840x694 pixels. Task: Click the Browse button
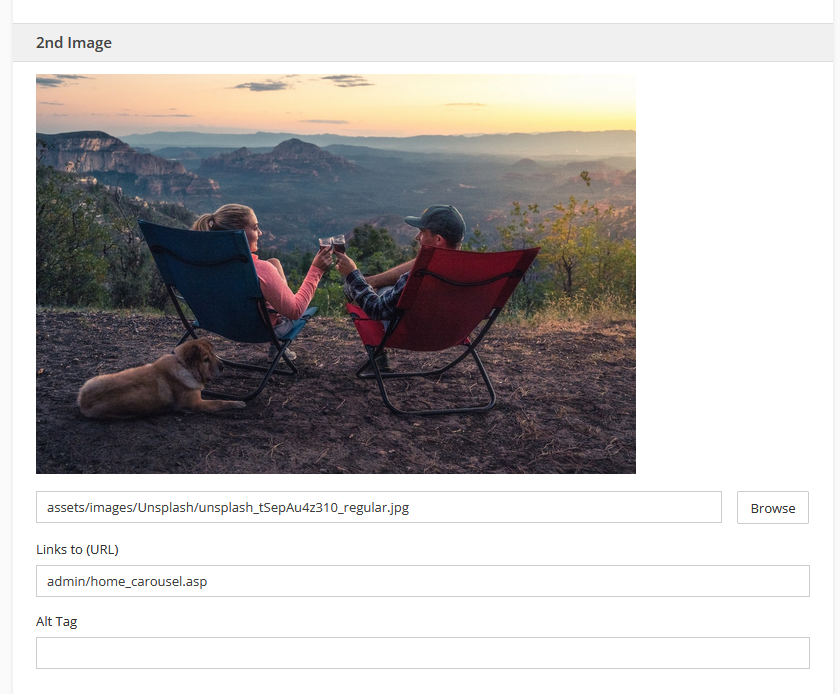[x=772, y=508]
